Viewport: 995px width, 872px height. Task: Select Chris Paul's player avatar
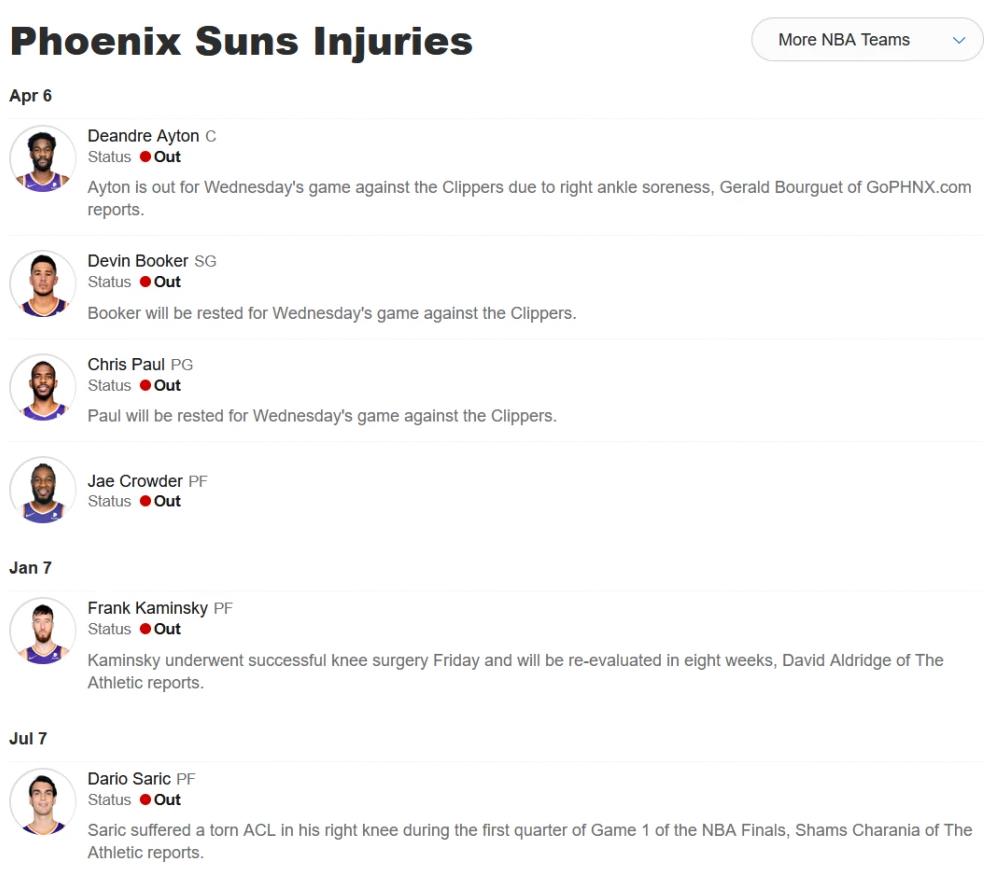tap(43, 386)
